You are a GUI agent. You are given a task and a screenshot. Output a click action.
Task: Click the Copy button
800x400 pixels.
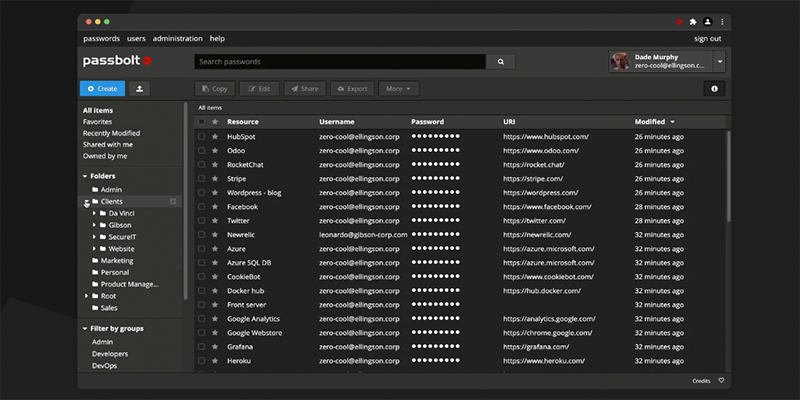[214, 89]
